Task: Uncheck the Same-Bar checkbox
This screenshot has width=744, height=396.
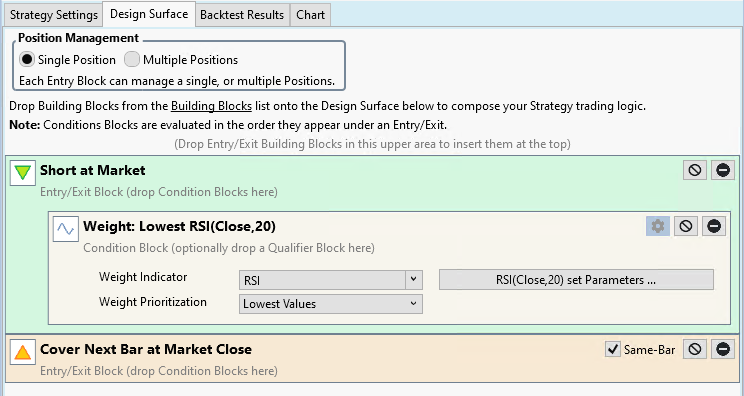Action: 613,350
